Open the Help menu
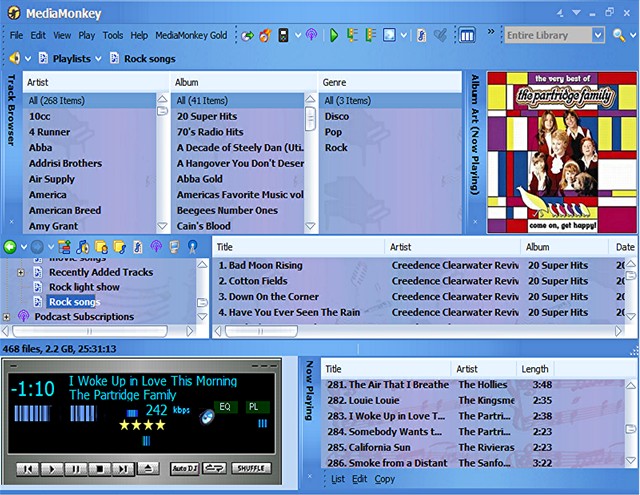The width and height of the screenshot is (640, 495). click(139, 36)
